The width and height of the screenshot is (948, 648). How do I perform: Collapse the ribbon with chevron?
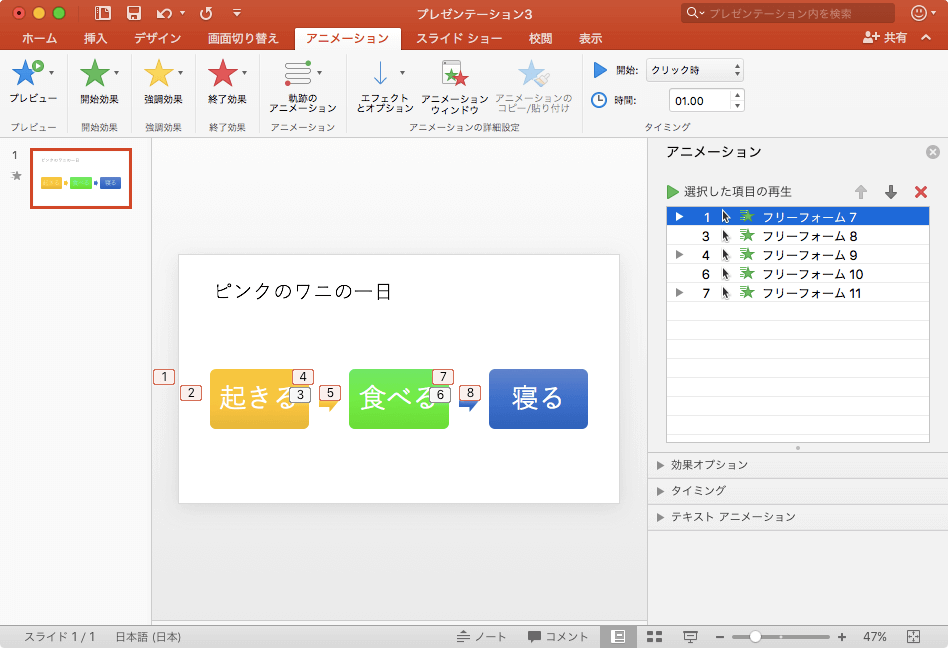926,37
